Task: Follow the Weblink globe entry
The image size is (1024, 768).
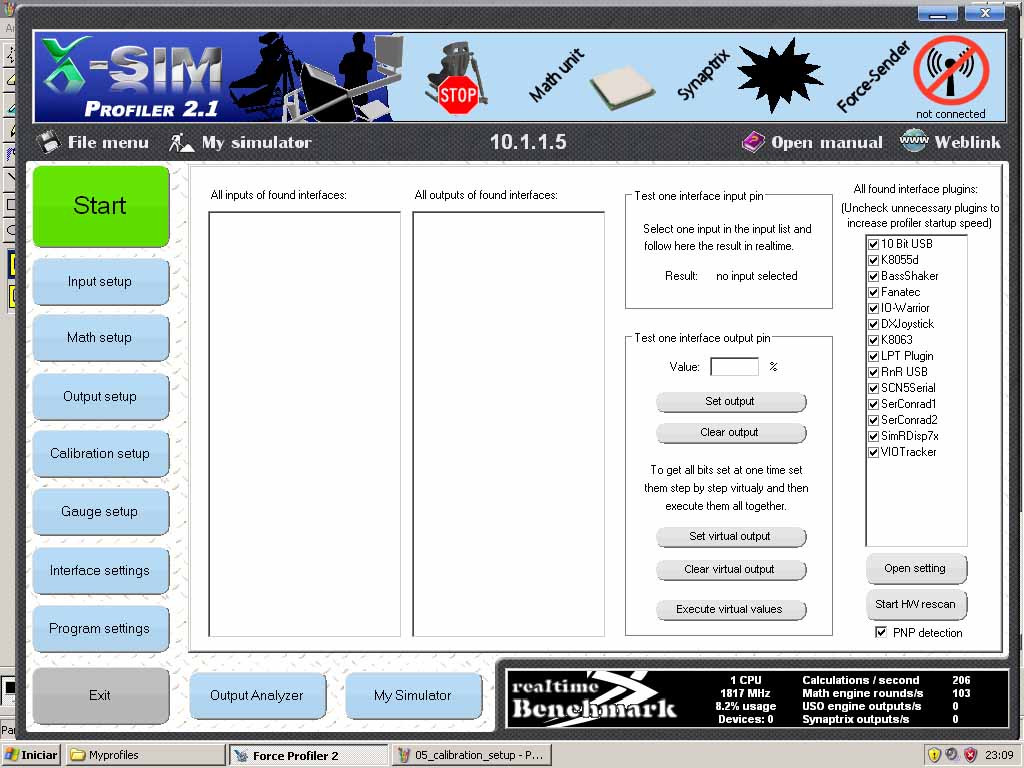Action: coord(950,142)
